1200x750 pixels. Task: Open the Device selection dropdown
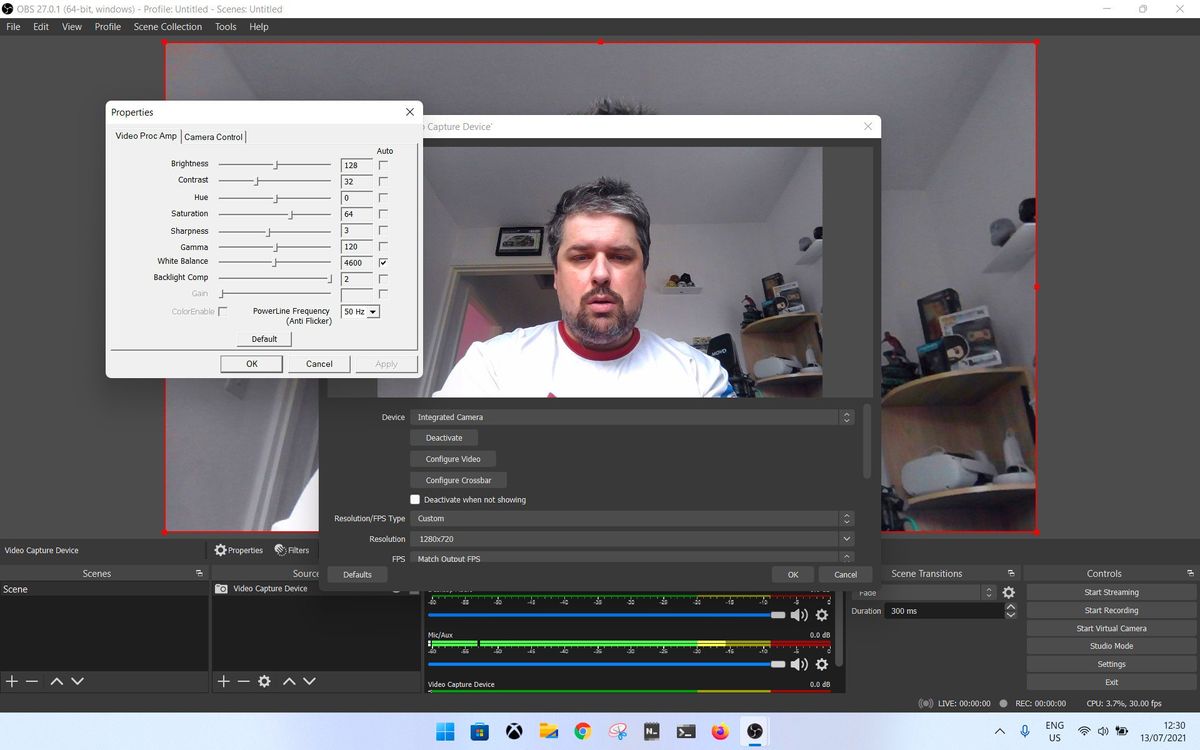pos(630,417)
